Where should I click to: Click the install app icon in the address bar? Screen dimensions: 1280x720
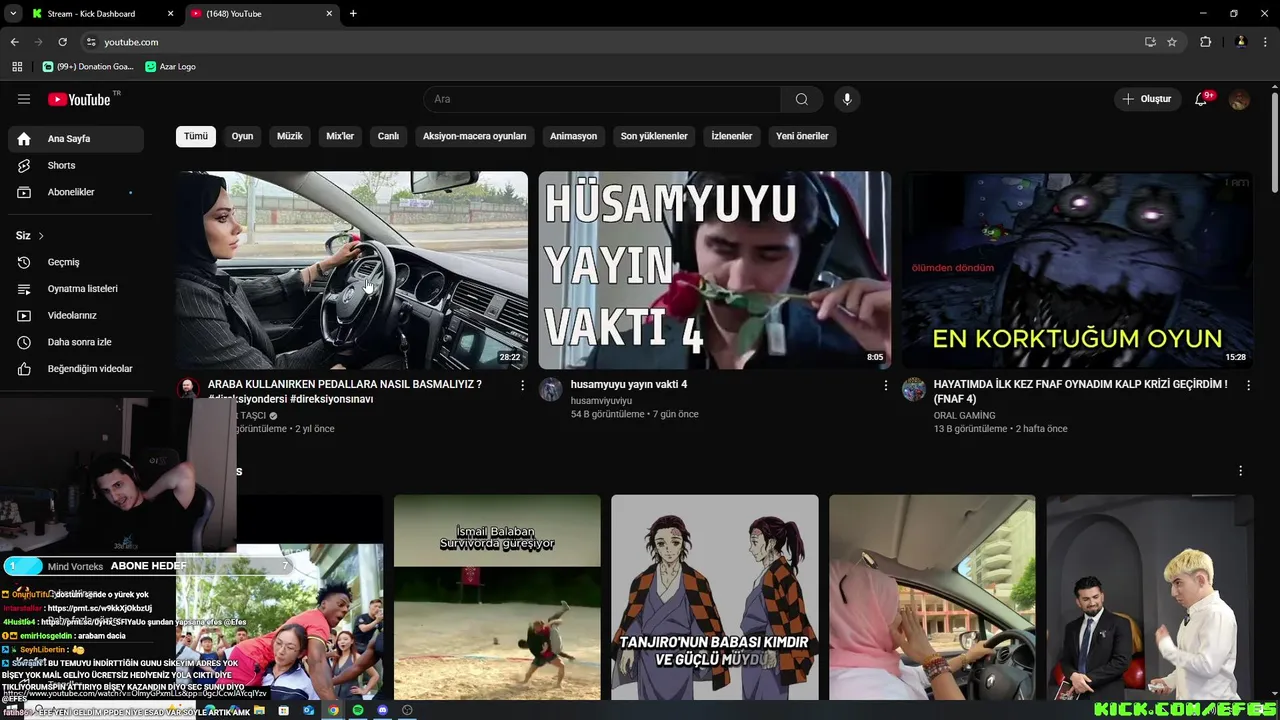[x=1150, y=42]
